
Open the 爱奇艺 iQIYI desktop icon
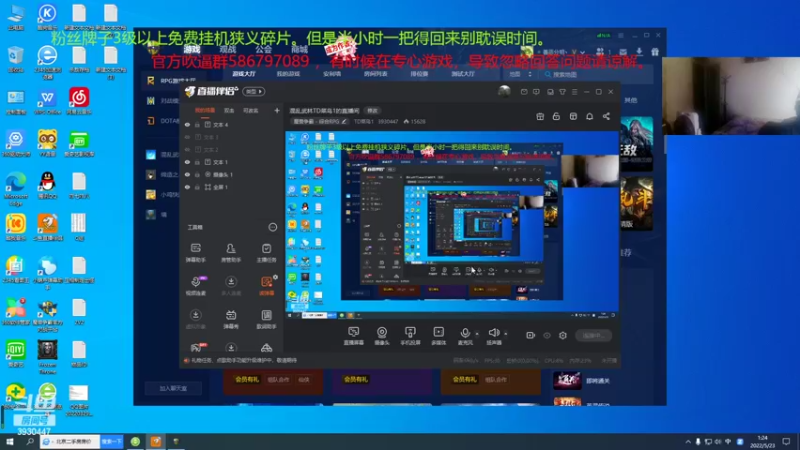click(x=16, y=354)
